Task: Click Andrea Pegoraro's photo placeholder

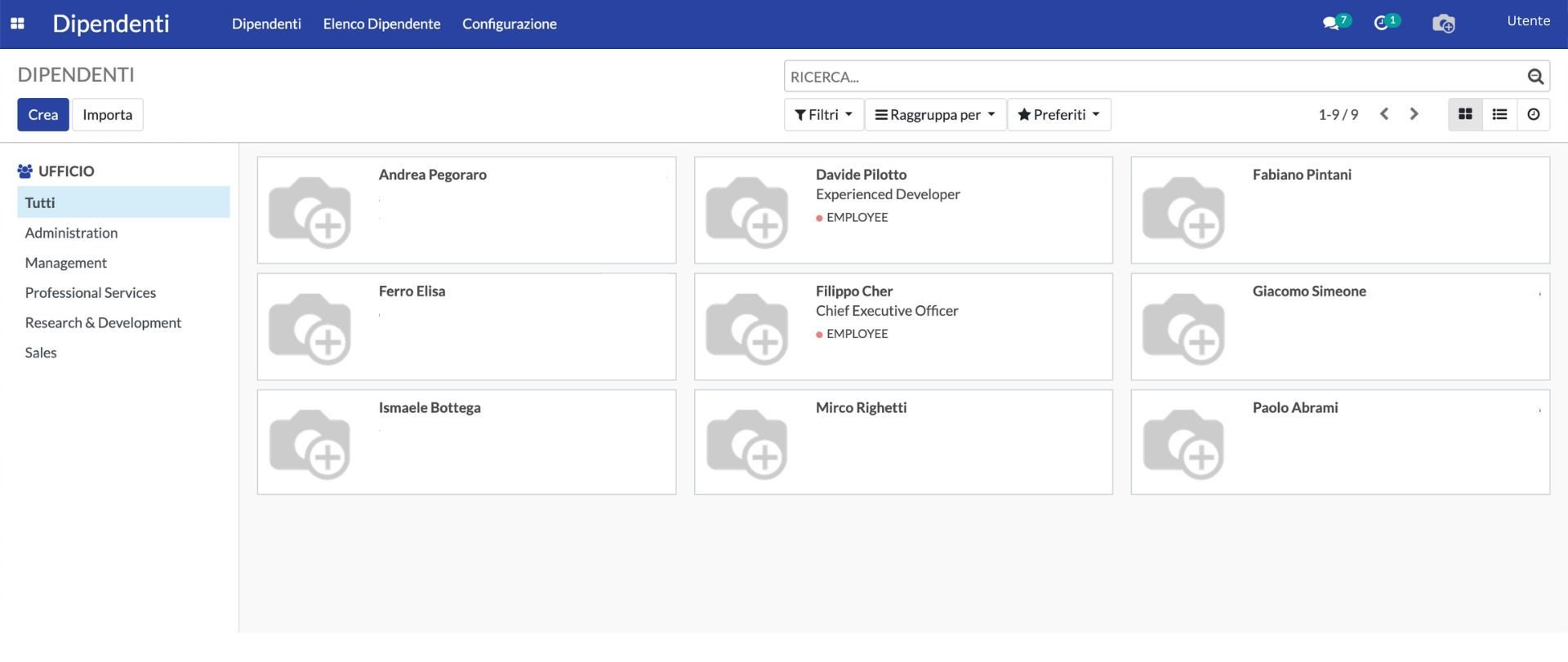Action: pos(310,212)
